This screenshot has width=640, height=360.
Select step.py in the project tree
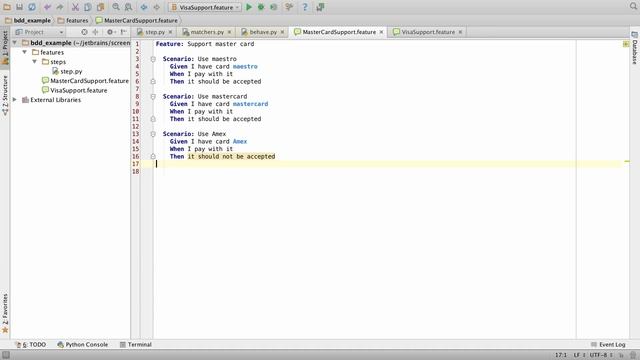[67, 71]
